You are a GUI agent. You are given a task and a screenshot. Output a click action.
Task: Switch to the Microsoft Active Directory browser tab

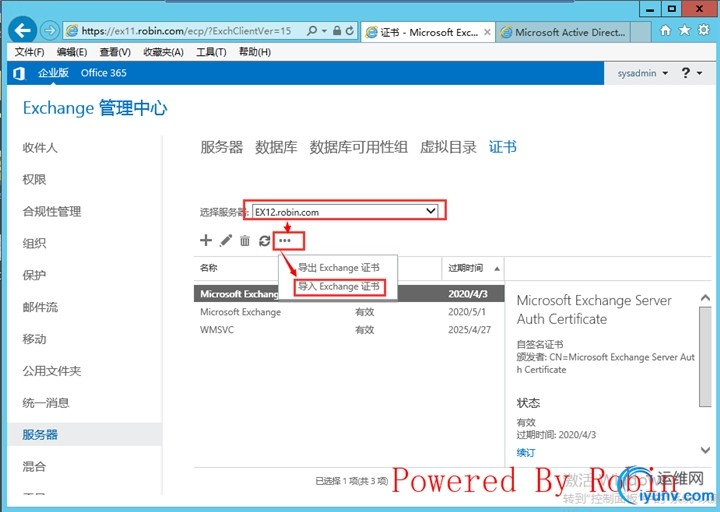pos(564,32)
